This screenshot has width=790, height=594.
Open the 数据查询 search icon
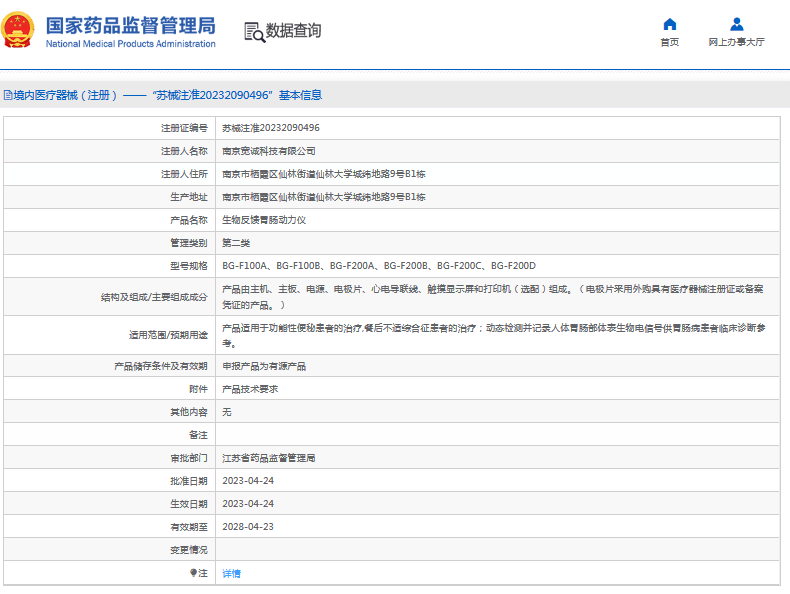point(254,32)
